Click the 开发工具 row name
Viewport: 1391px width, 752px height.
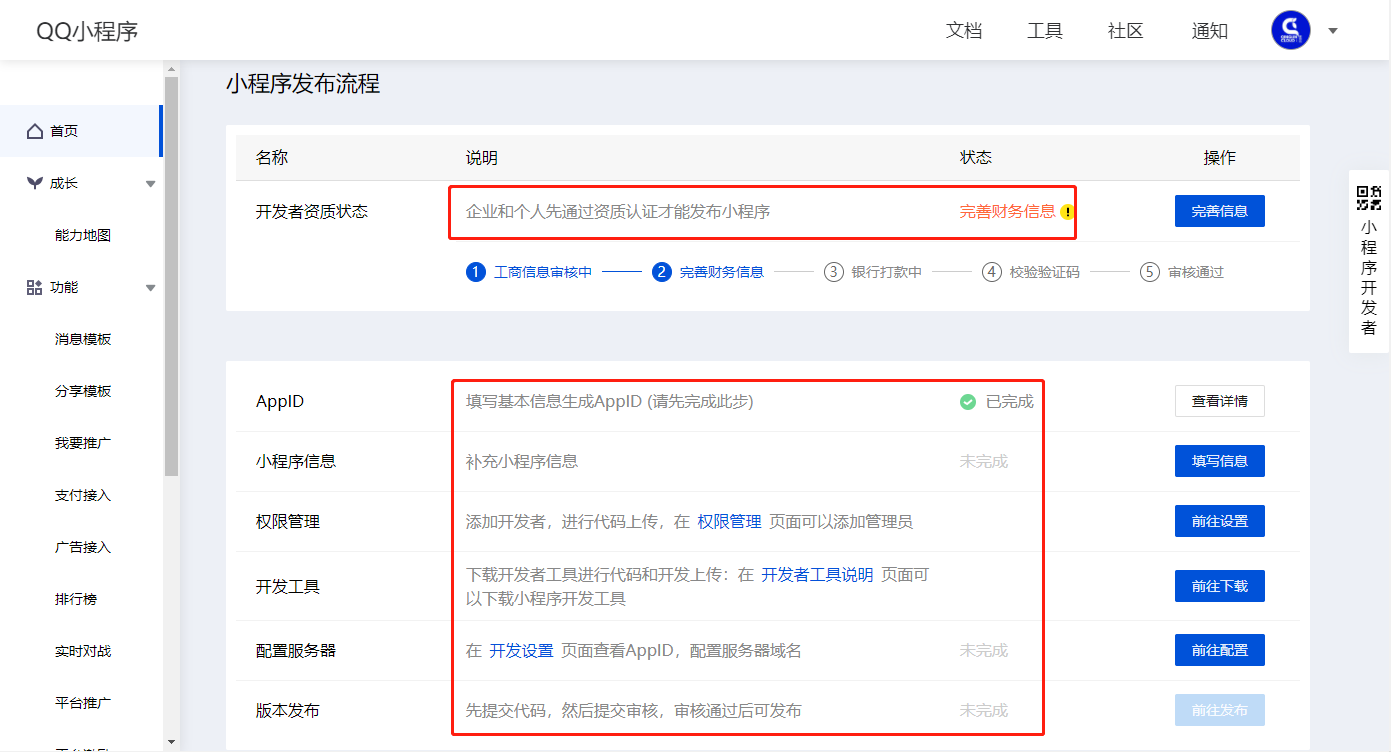tap(288, 586)
